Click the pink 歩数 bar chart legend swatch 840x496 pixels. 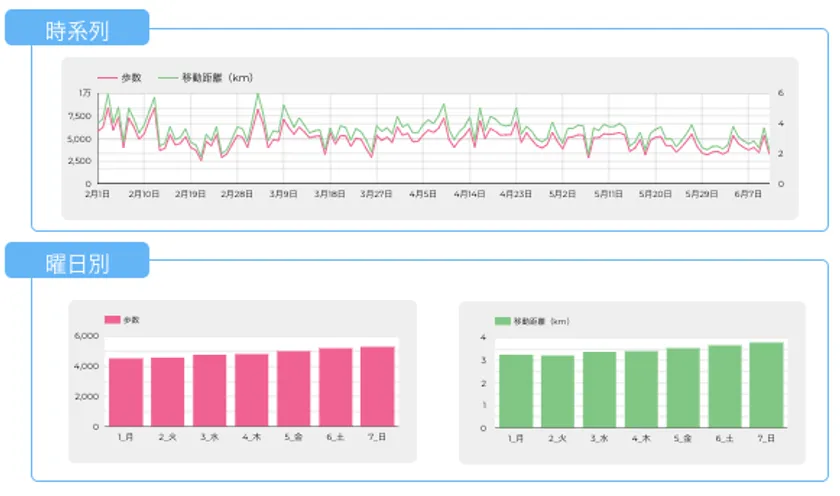click(112, 320)
